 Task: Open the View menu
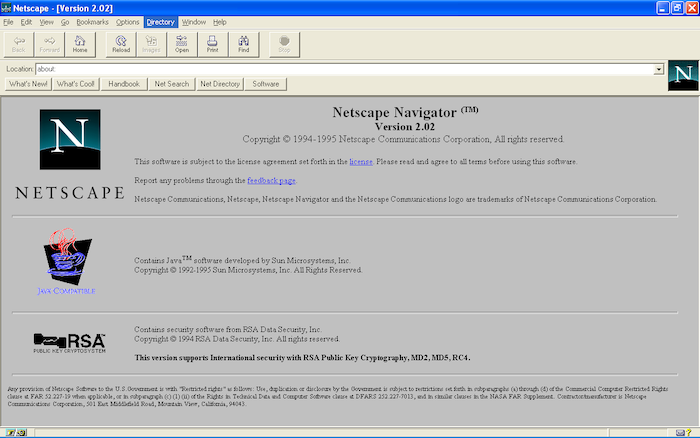coord(46,22)
